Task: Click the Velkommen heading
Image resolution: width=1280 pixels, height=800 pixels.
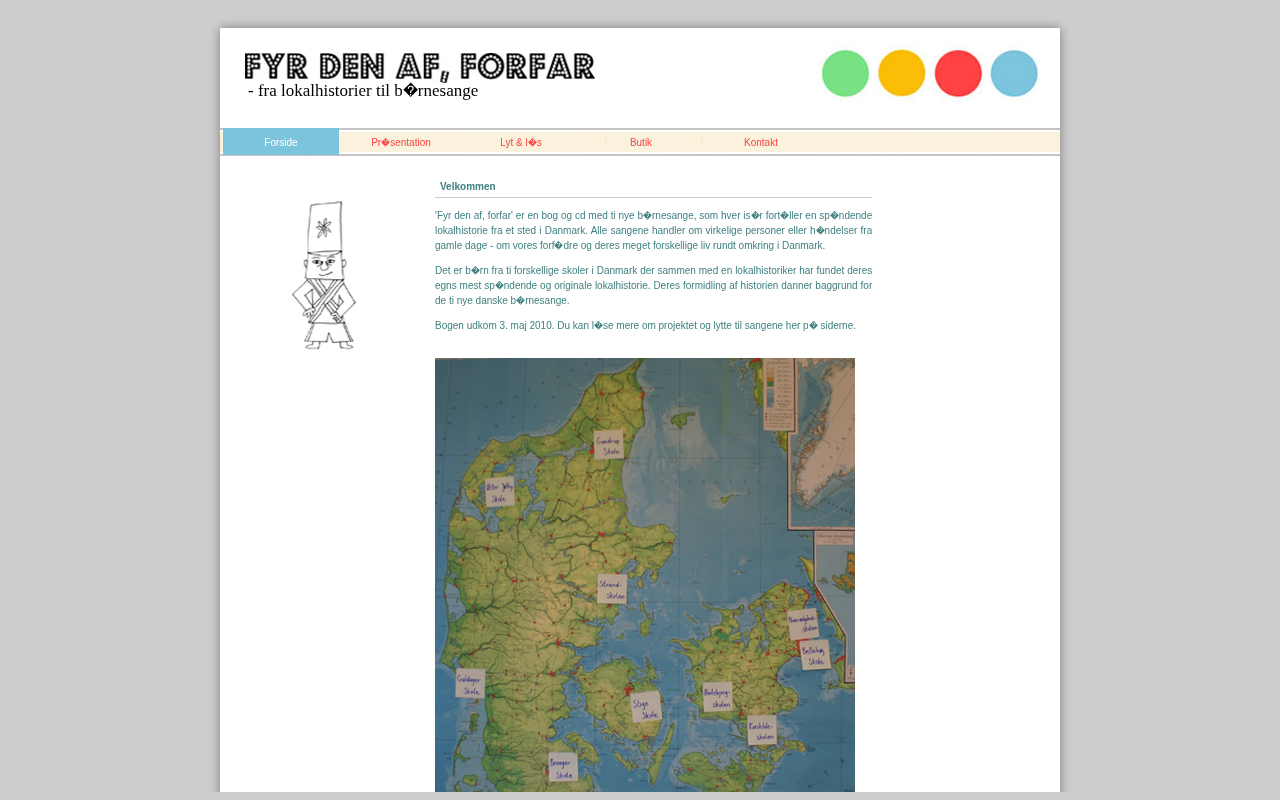Action: (468, 187)
